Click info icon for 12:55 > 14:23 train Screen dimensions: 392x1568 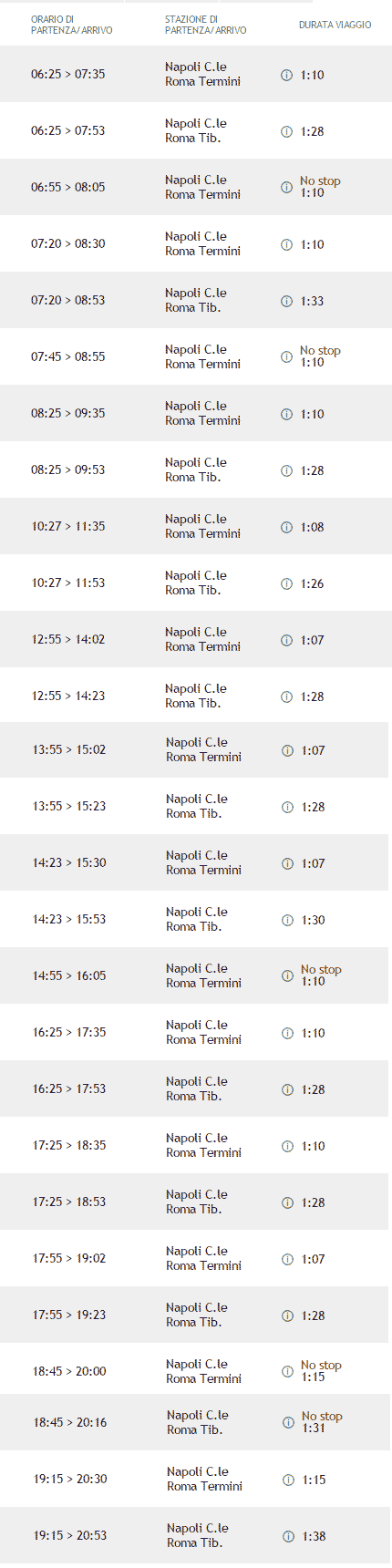(286, 696)
